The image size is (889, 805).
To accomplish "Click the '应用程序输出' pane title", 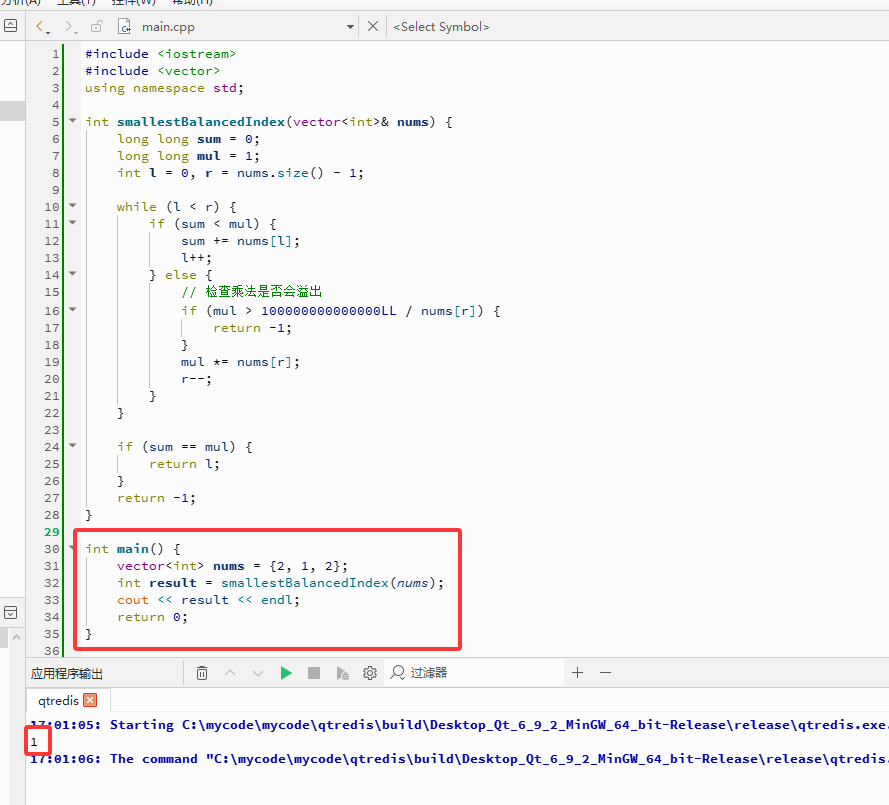I will click(67, 673).
